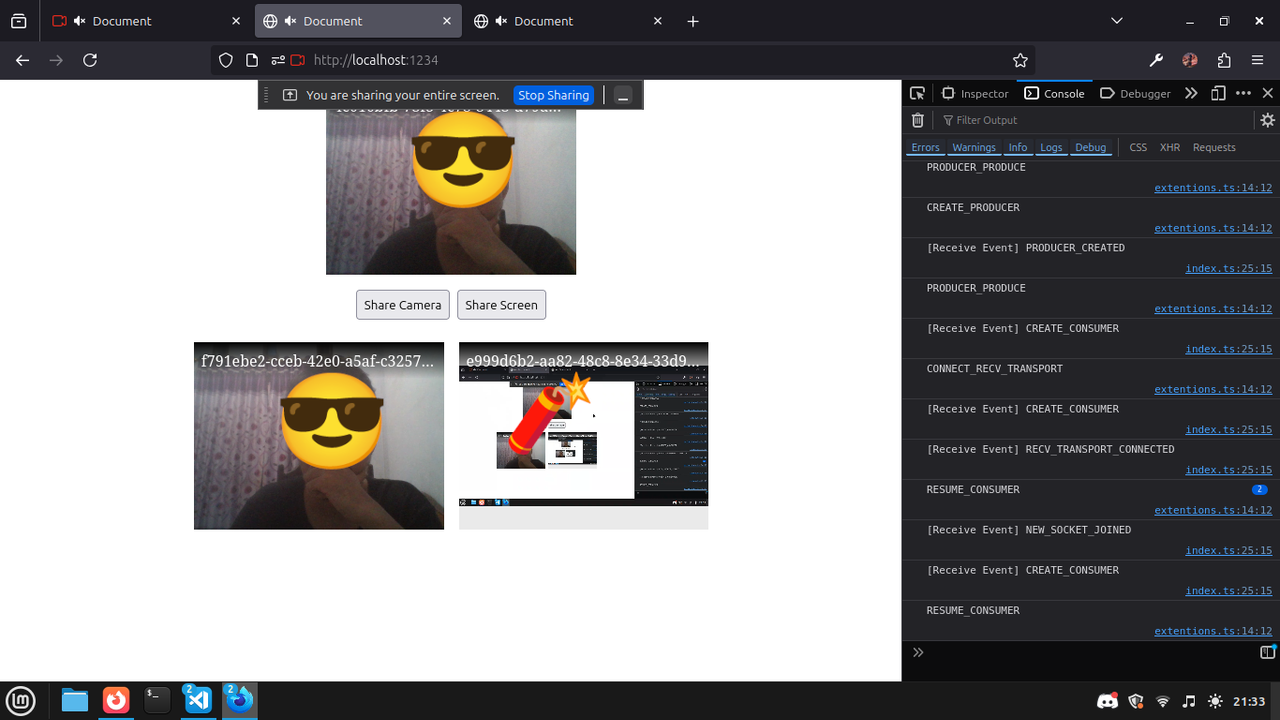Open clock showing 21:33

(1249, 701)
